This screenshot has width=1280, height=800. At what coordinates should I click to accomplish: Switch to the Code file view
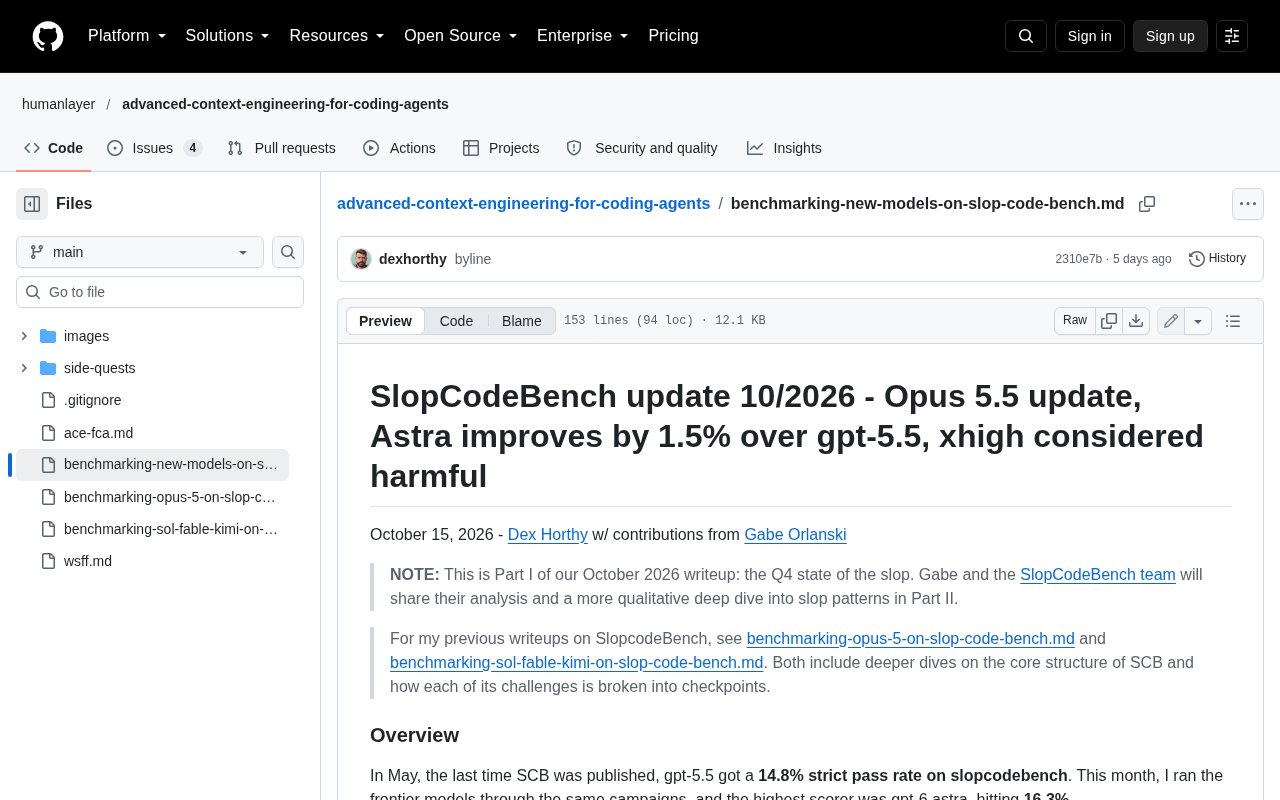pos(456,321)
